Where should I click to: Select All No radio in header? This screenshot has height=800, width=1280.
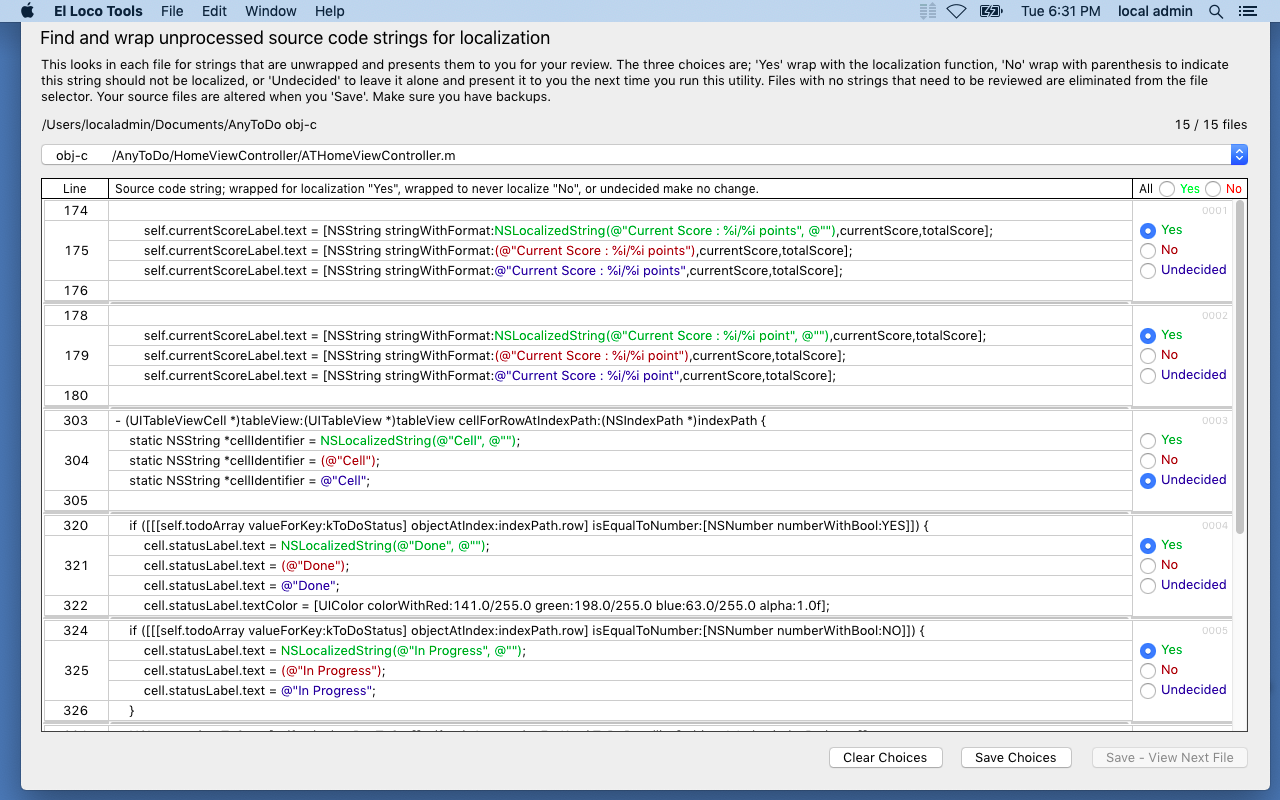(x=1213, y=189)
